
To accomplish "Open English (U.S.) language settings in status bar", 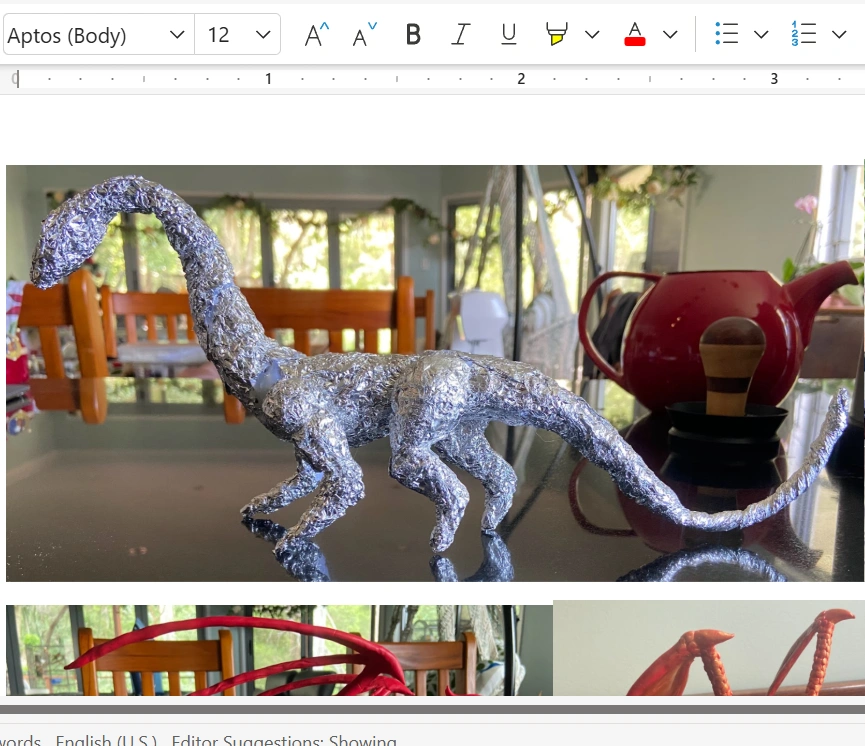I will tap(106, 740).
